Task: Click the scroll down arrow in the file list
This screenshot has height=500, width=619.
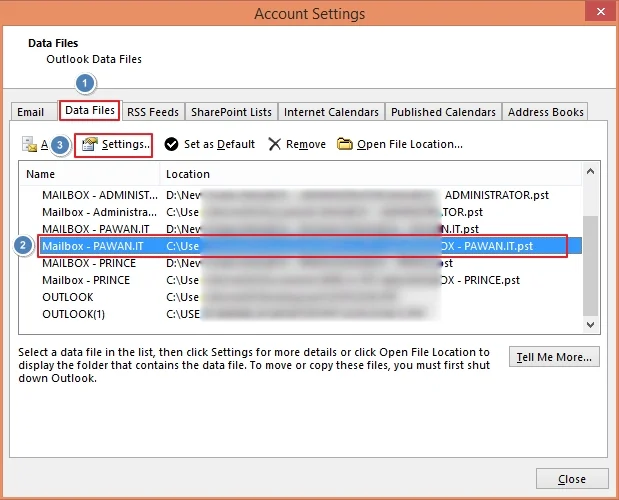Action: (x=590, y=325)
